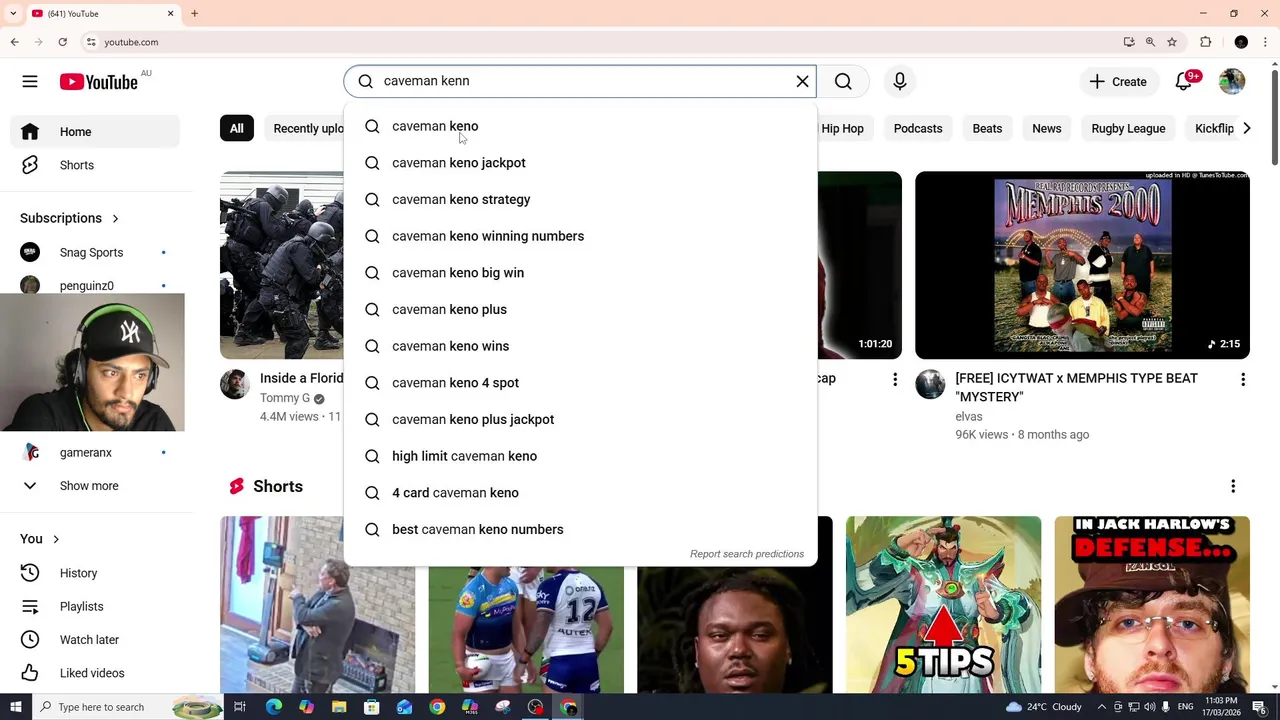Click inside the search text field
Screen dimensions: 1280x720
580,81
